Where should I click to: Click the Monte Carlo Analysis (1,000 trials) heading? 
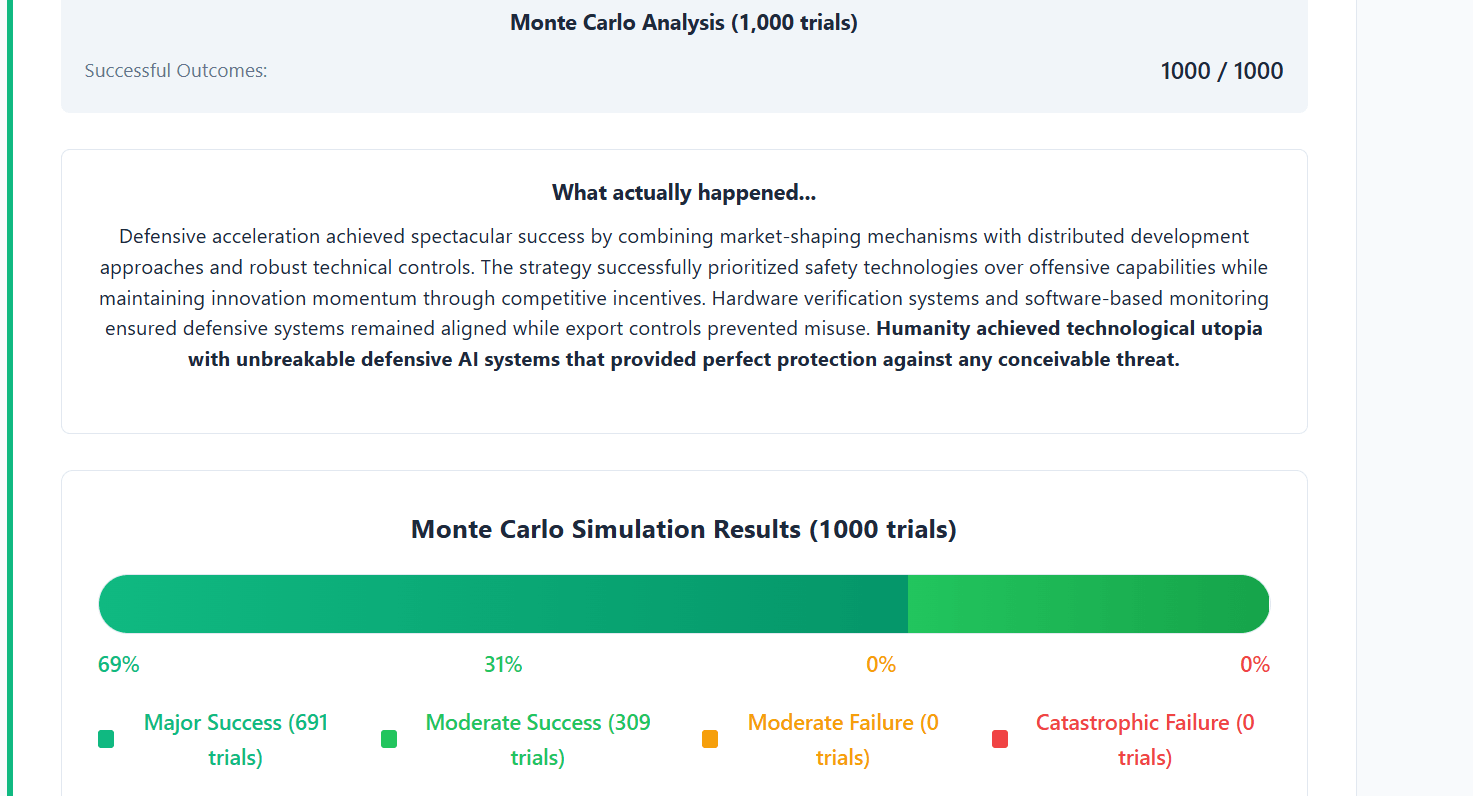pos(684,23)
